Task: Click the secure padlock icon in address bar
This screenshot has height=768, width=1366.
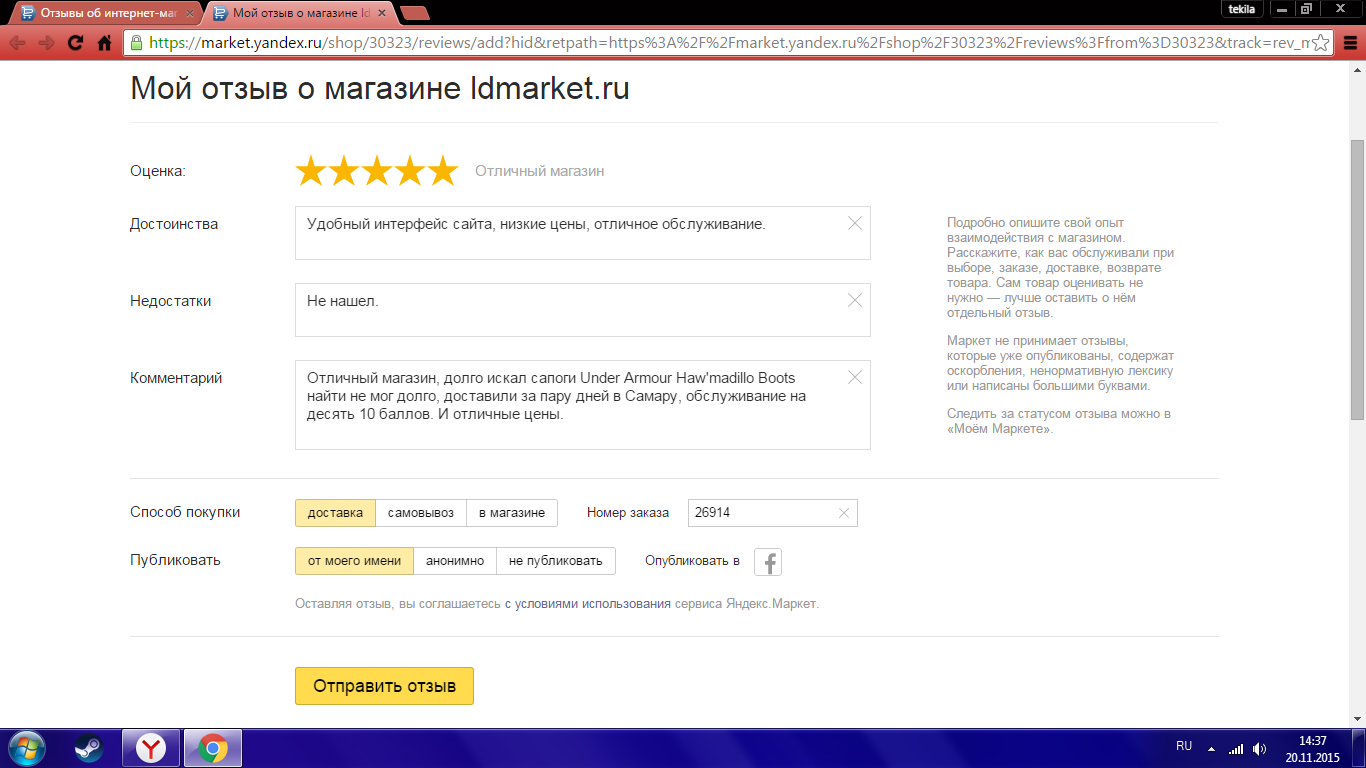Action: (x=136, y=43)
